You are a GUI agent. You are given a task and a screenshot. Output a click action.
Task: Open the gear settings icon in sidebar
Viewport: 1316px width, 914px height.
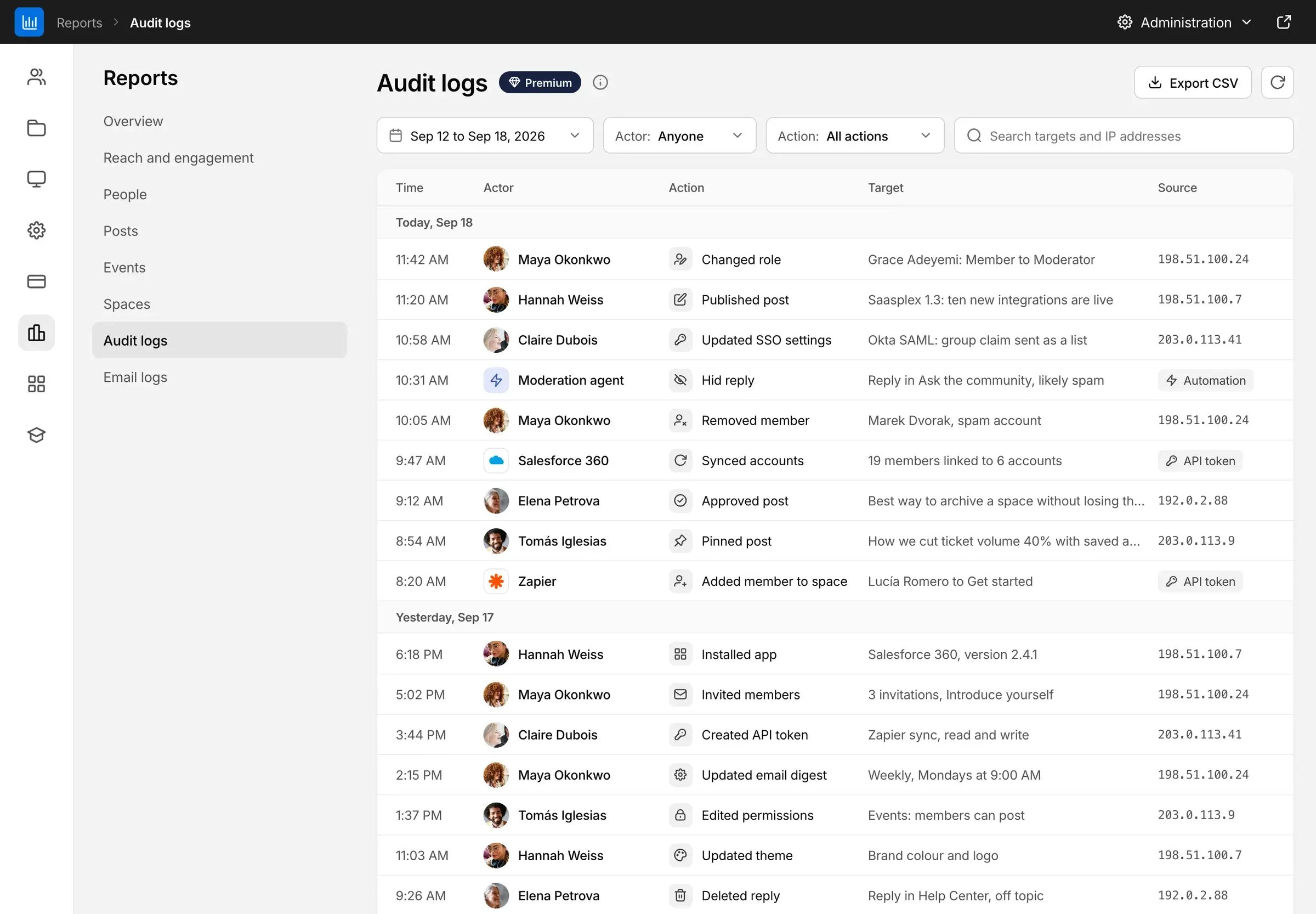point(36,230)
